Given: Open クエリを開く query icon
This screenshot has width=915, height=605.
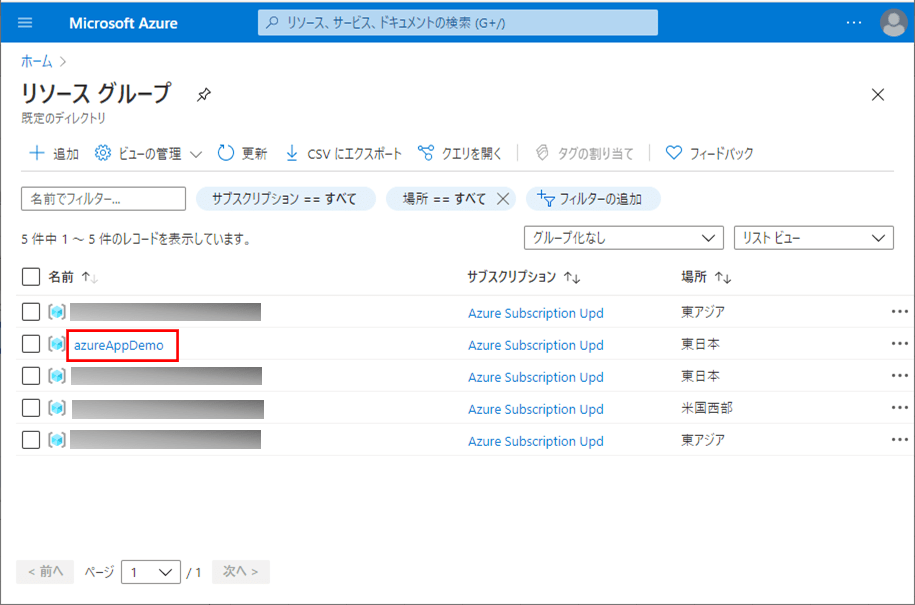Looking at the screenshot, I should (426, 153).
